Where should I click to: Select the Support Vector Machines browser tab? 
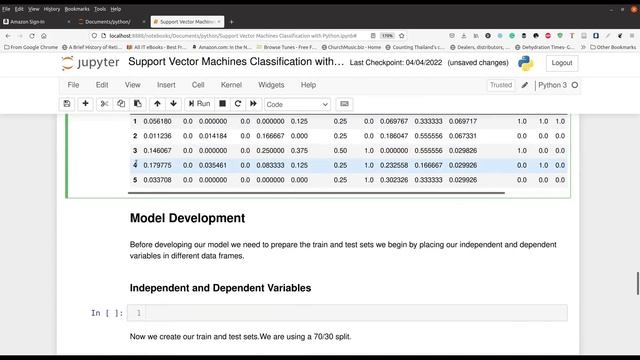pyautogui.click(x=187, y=22)
